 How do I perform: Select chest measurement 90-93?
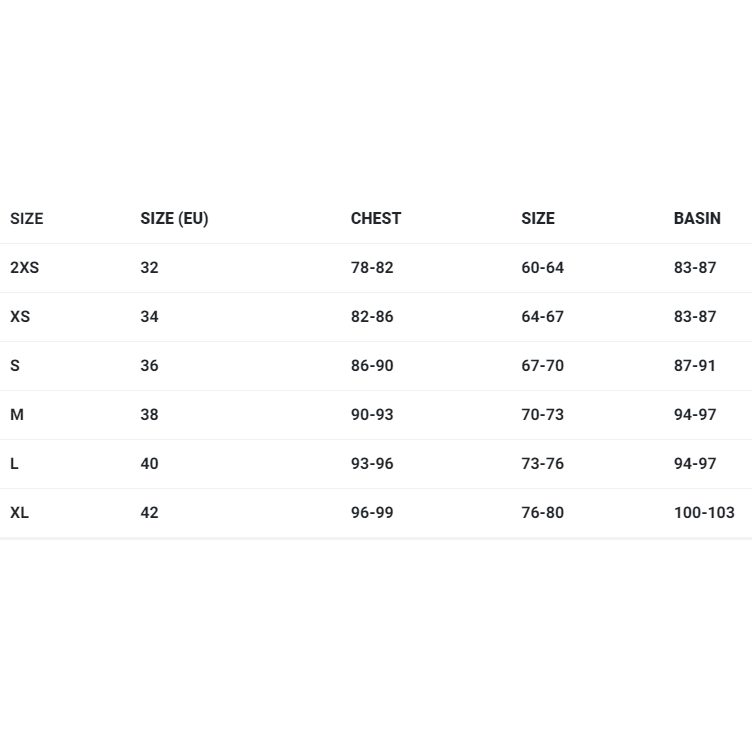[372, 414]
